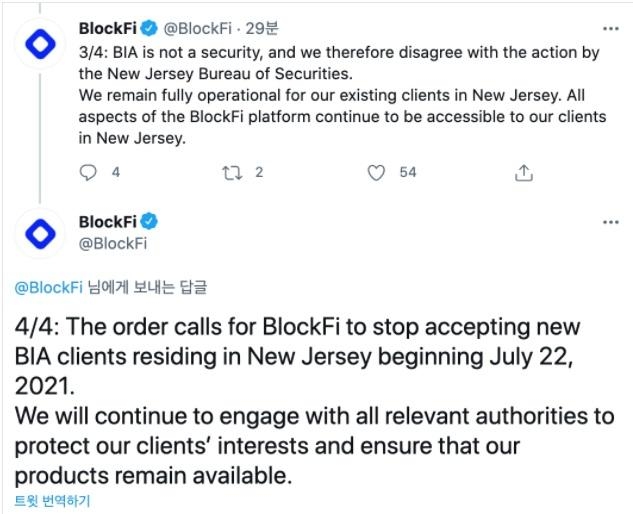Click the 4/4 tweet body text

tap(315, 401)
